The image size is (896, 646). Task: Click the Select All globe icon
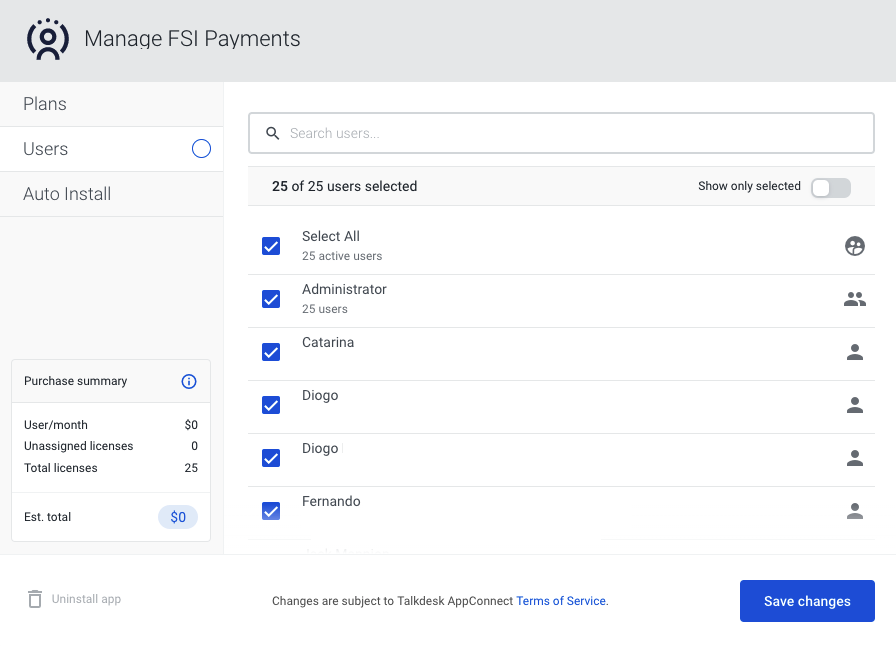[854, 246]
